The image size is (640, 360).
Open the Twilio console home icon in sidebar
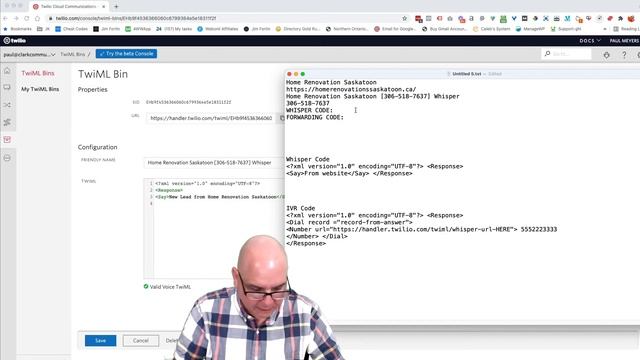tap(7, 71)
